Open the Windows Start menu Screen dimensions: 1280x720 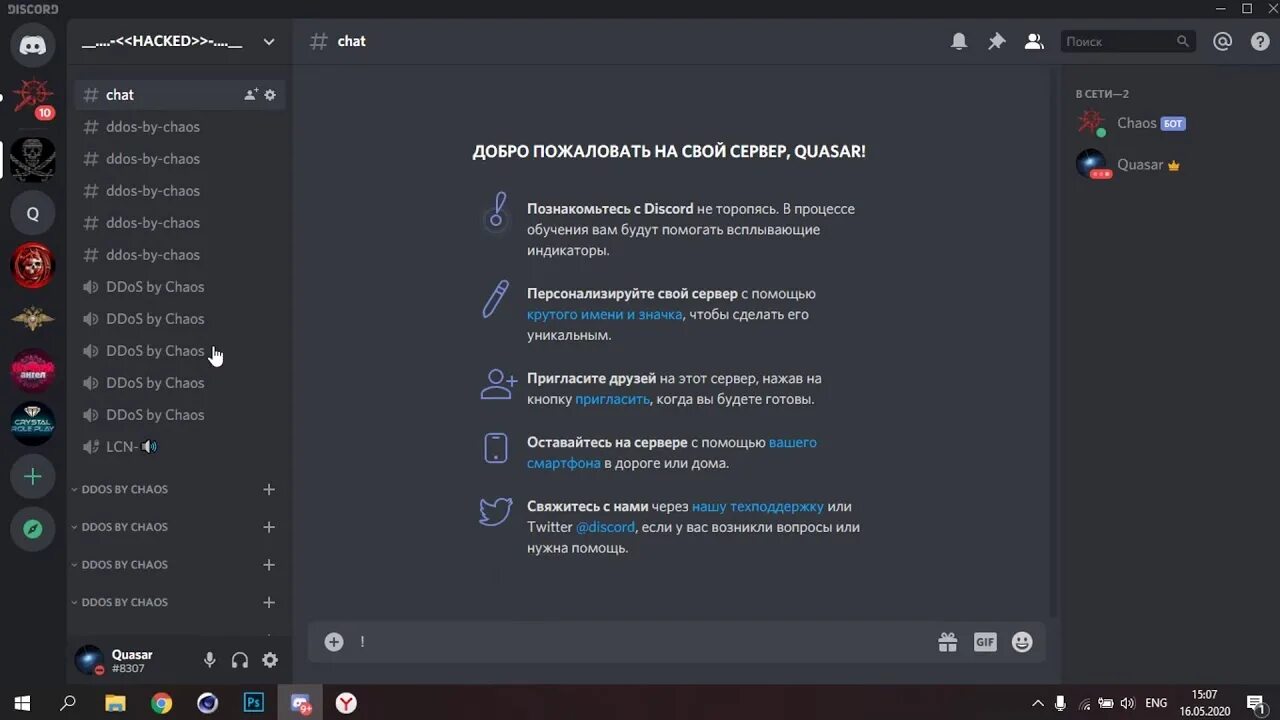point(22,703)
